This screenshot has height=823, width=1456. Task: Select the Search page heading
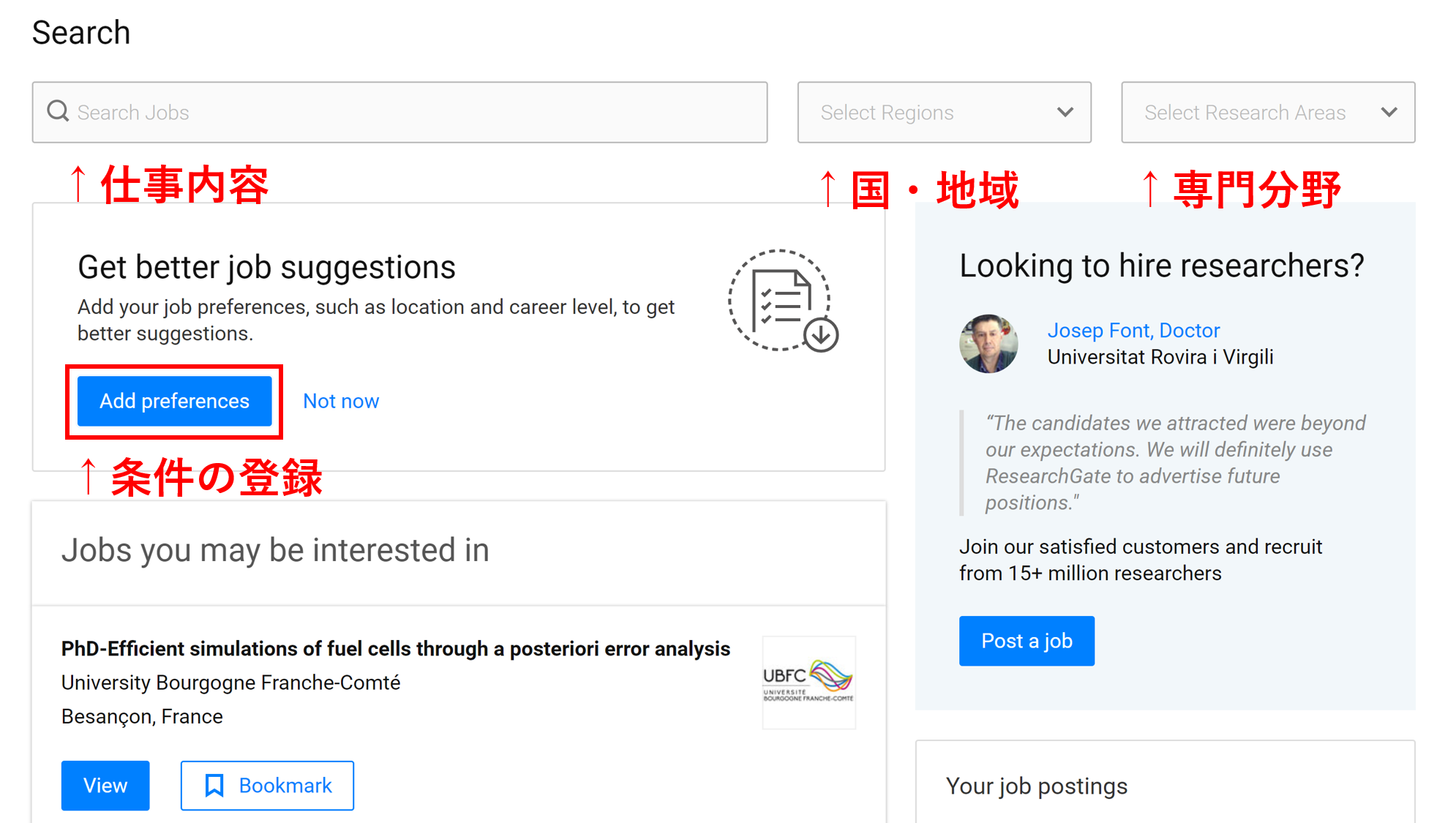pos(80,32)
